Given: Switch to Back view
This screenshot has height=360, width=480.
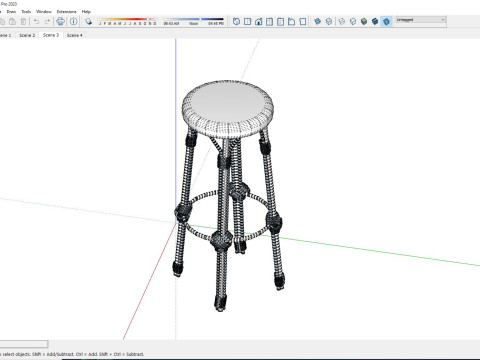Looking at the screenshot, I should [x=280, y=22].
